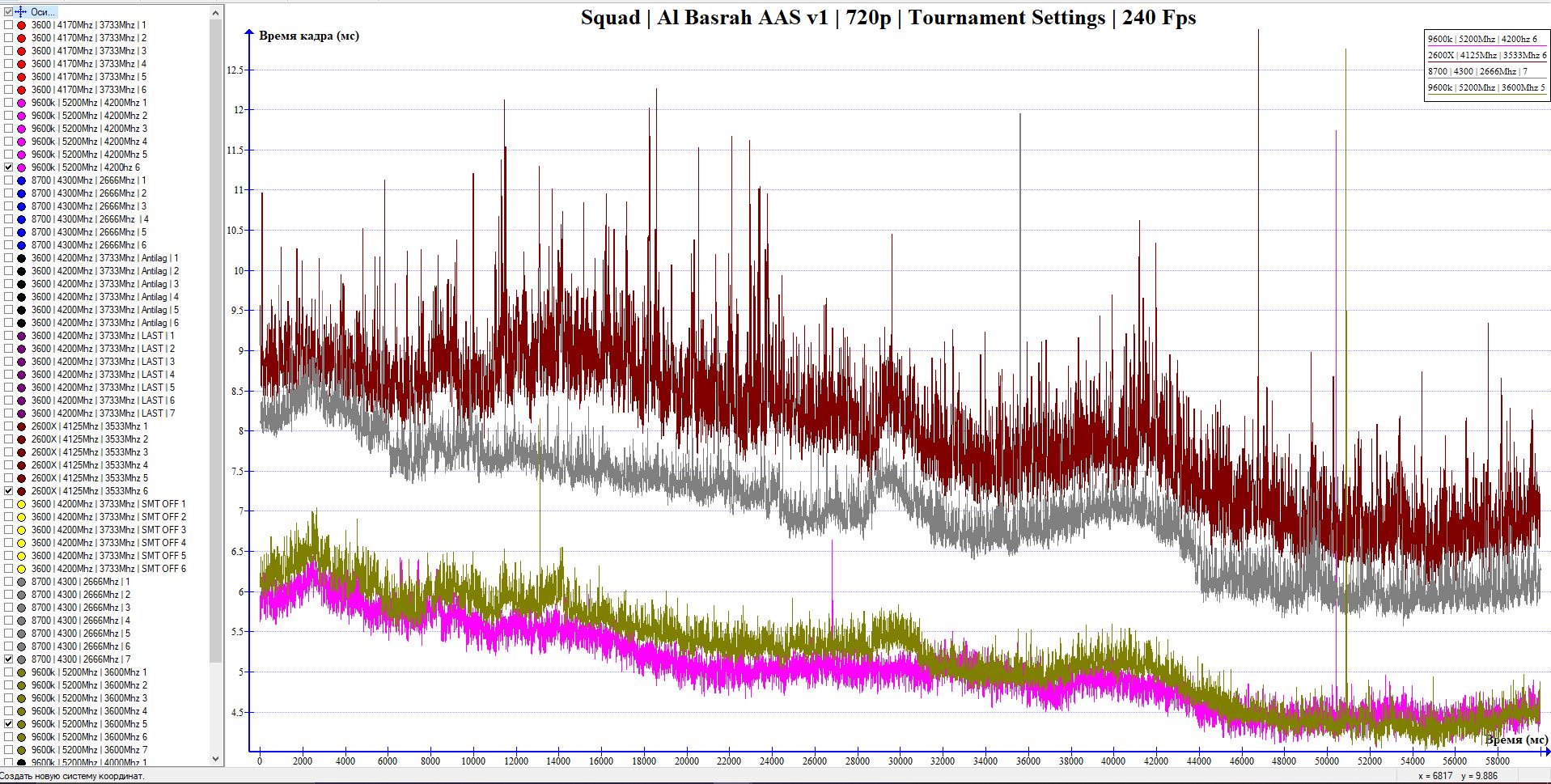1551x784 pixels.
Task: Select the '8700 | 4300Mhz | 2666Mhz | 2' series label
Action: pos(89,193)
